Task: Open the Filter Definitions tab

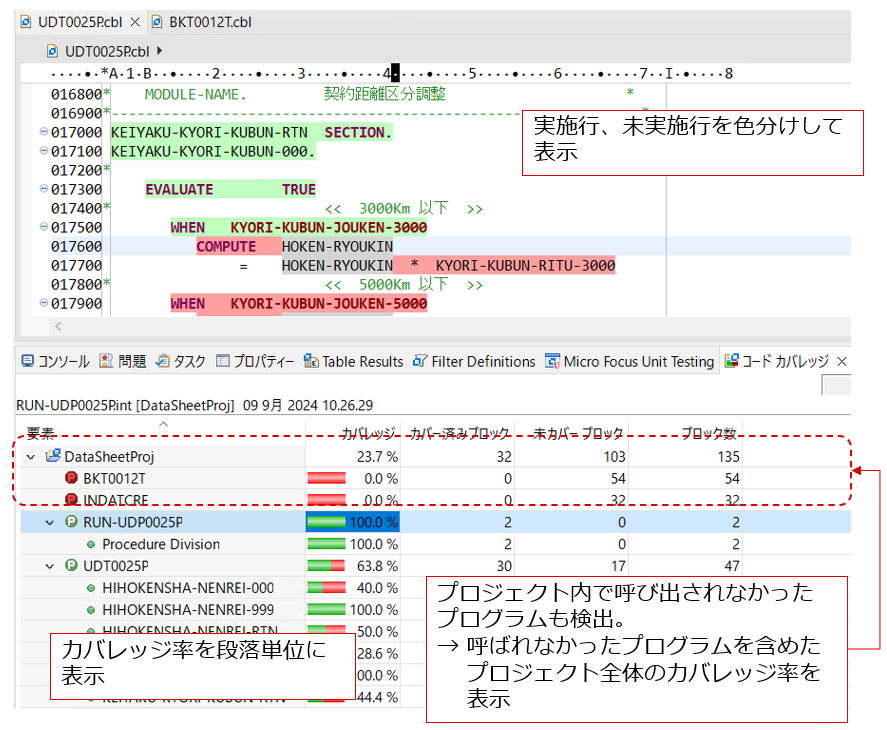Action: pyautogui.click(x=474, y=361)
